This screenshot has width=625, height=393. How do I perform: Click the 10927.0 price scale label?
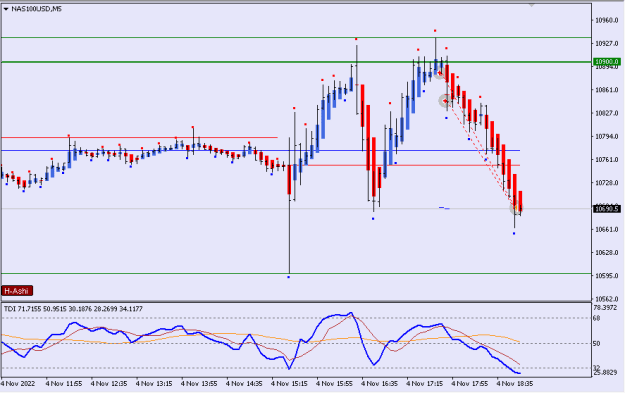pos(606,43)
